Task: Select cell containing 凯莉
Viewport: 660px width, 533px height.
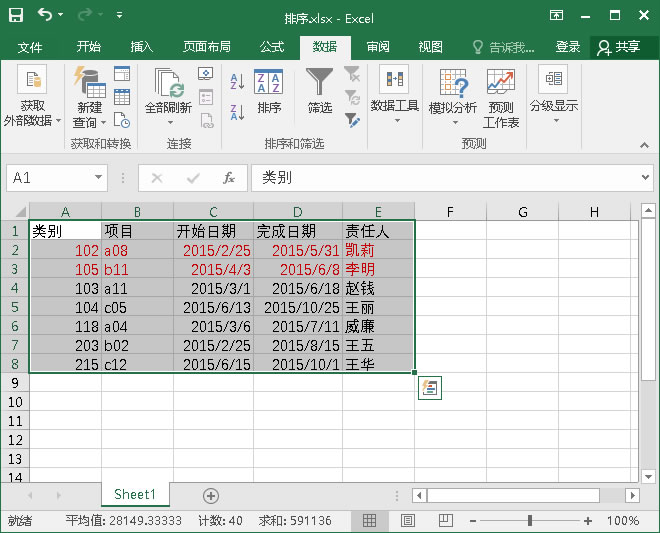Action: (378, 251)
